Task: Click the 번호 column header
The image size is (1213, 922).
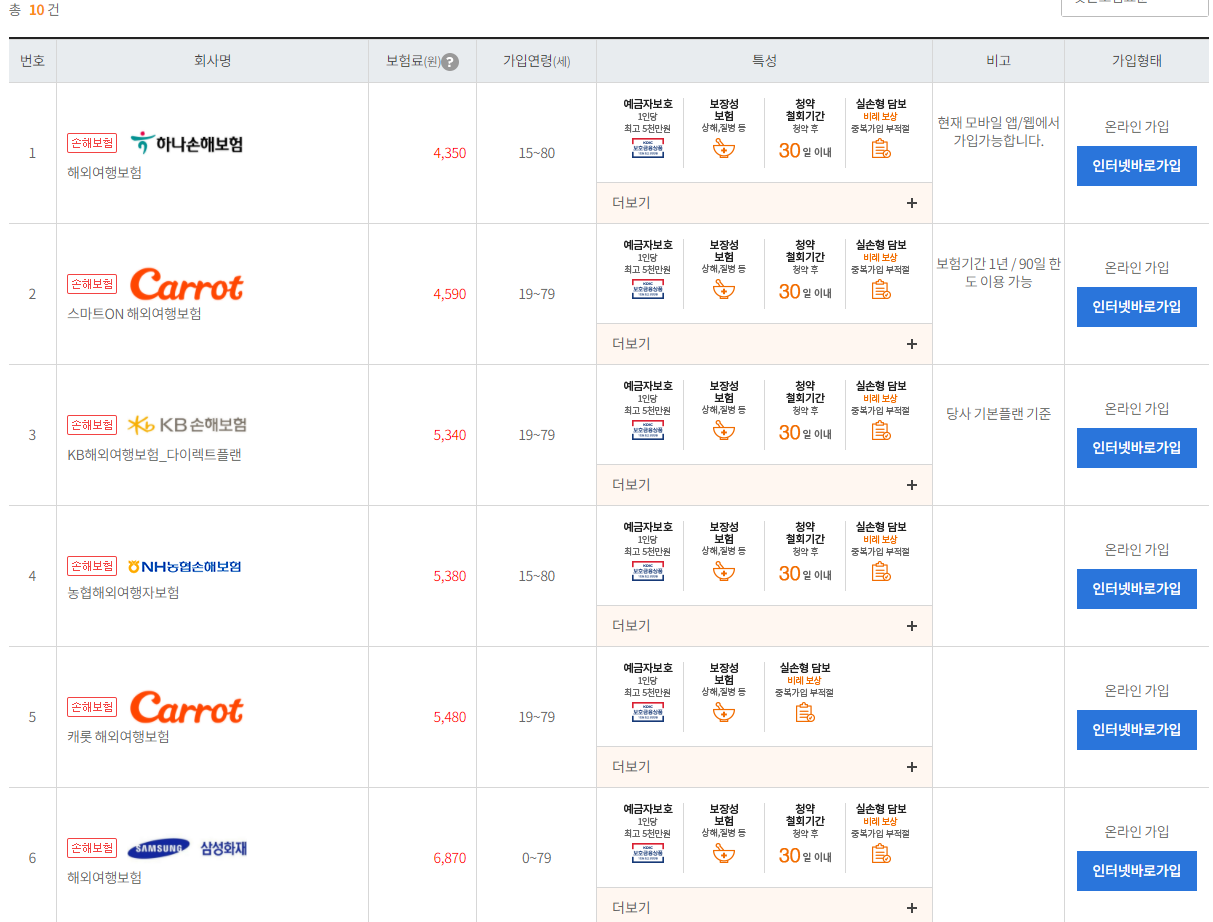Action: pyautogui.click(x=33, y=61)
